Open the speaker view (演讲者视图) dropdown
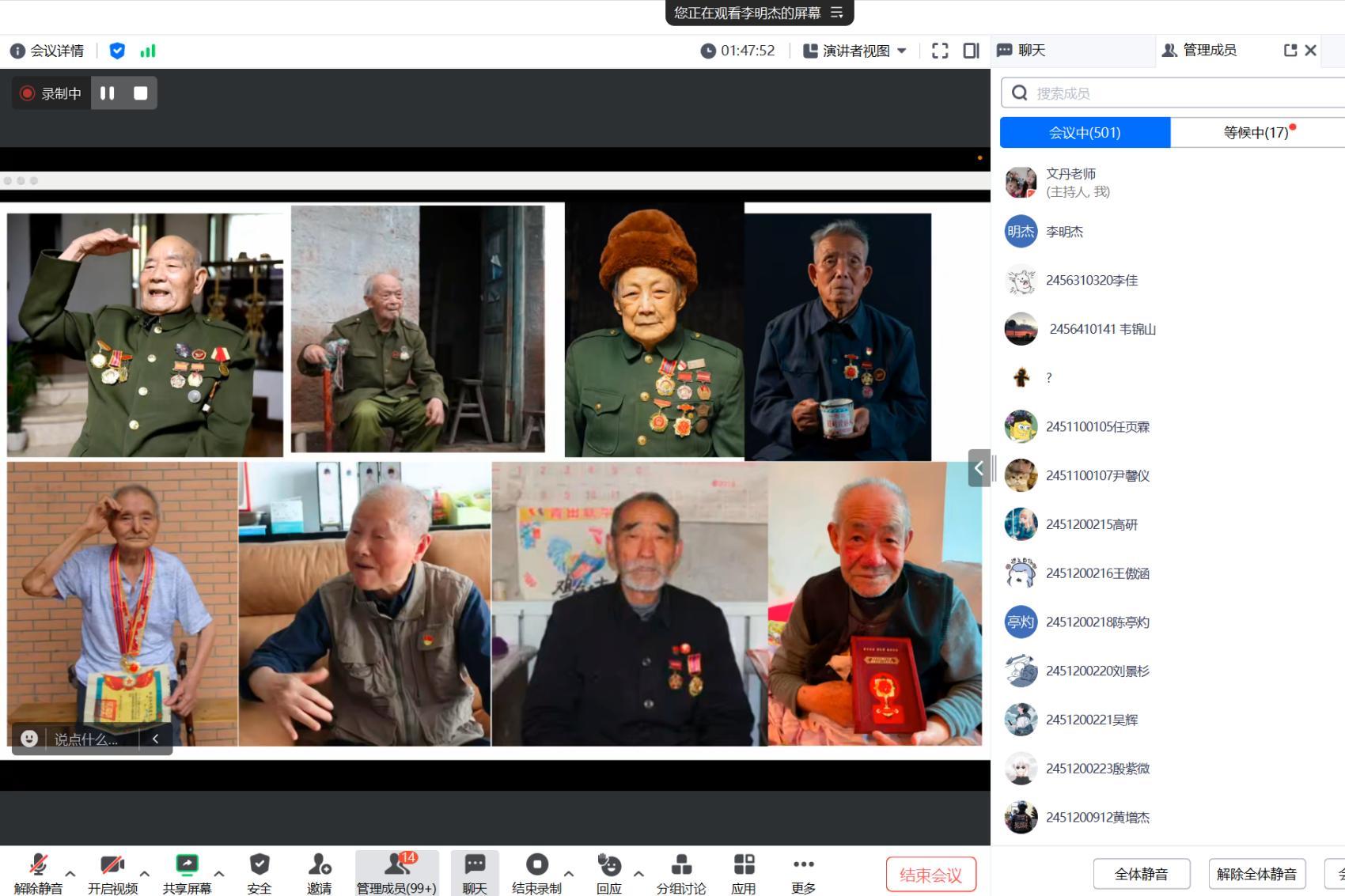Image resolution: width=1345 pixels, height=896 pixels. click(x=854, y=51)
